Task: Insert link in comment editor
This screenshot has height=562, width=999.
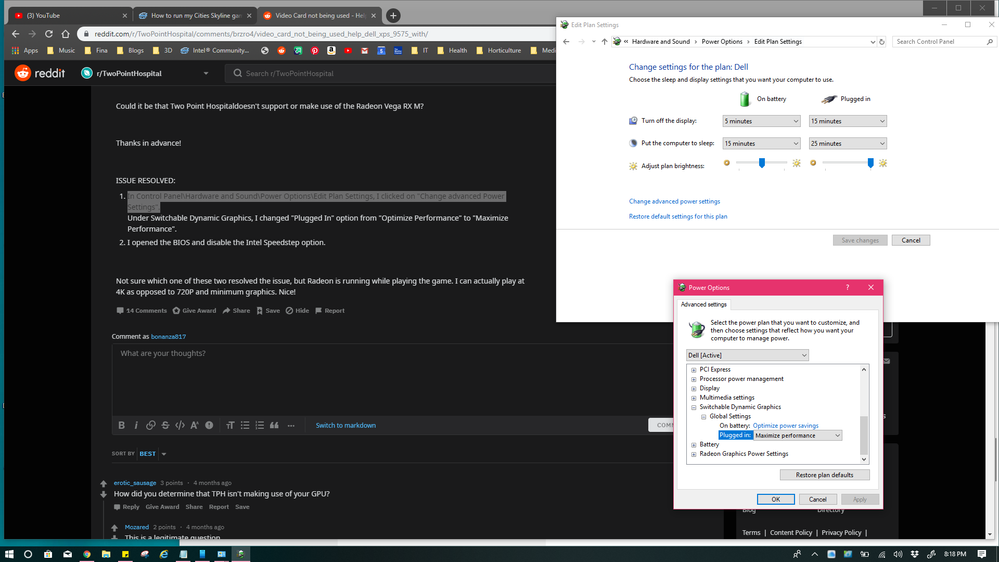Action: pyautogui.click(x=150, y=425)
